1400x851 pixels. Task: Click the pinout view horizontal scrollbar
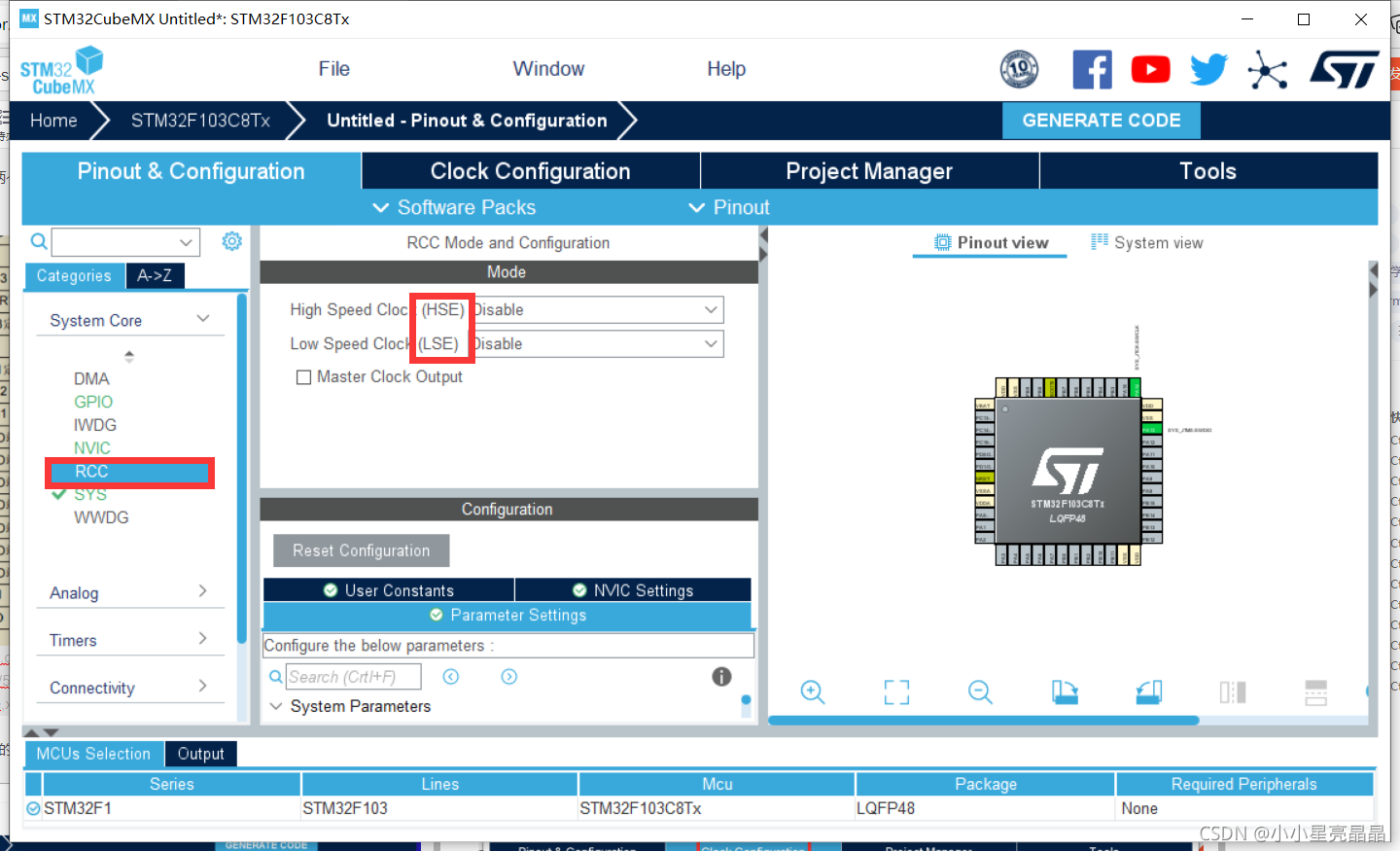pyautogui.click(x=983, y=721)
